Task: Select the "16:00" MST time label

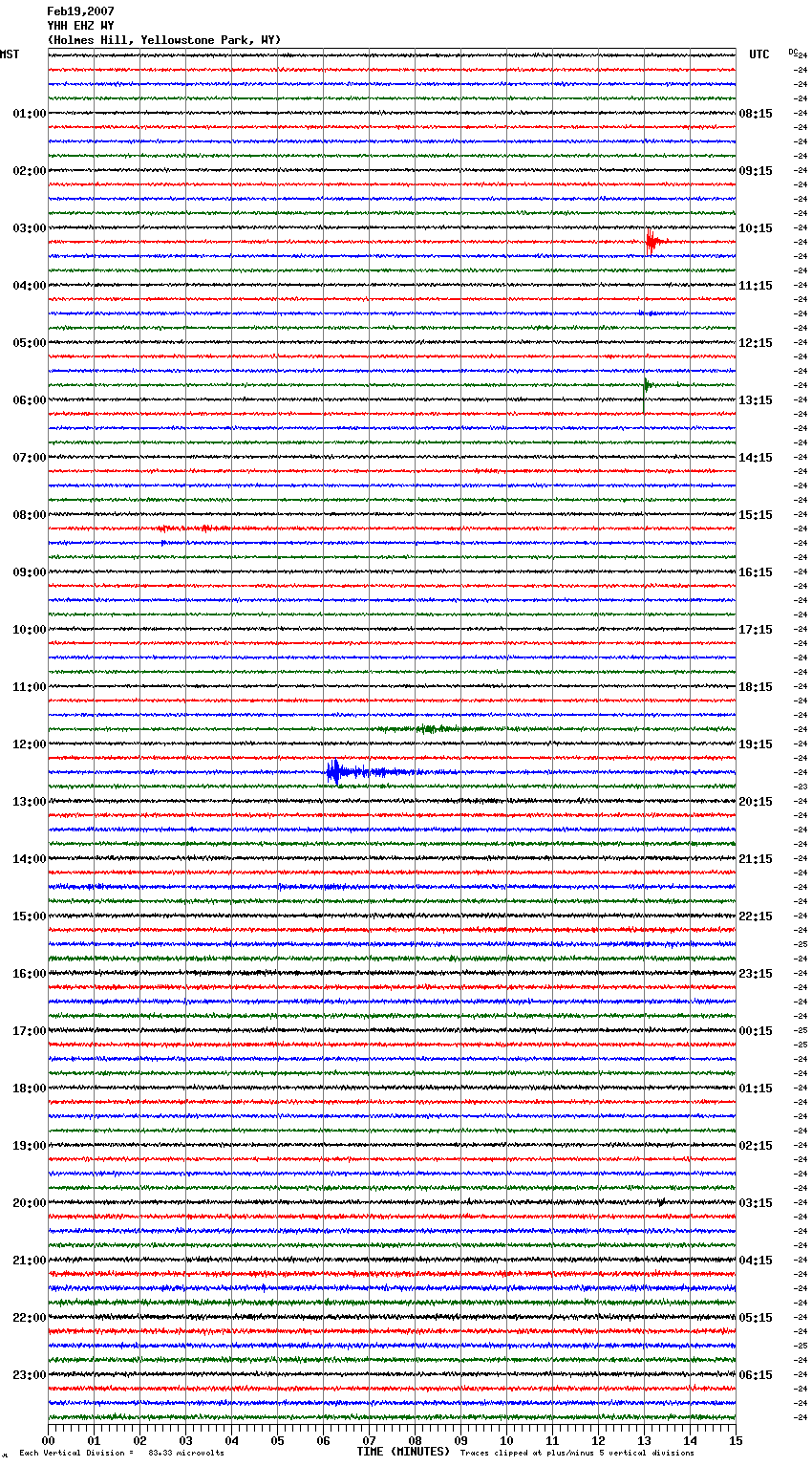Action: point(30,974)
